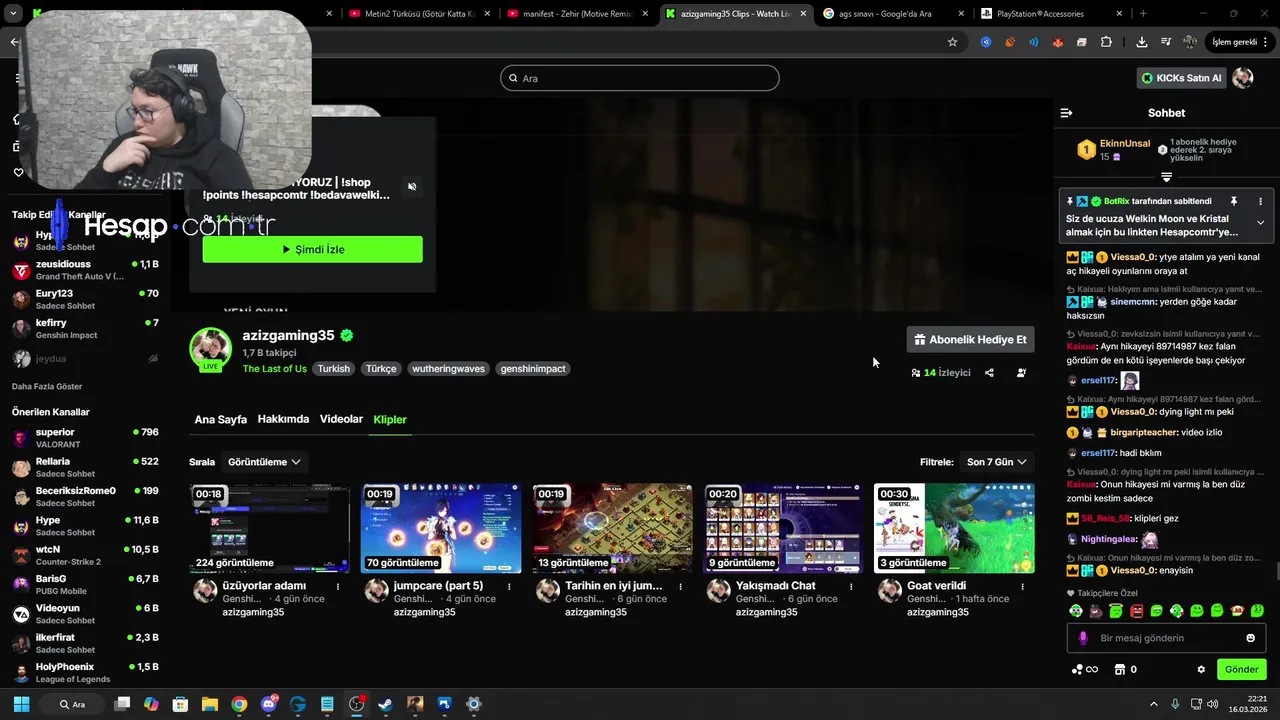Open the Görüntüleme sort dropdown

coord(264,462)
